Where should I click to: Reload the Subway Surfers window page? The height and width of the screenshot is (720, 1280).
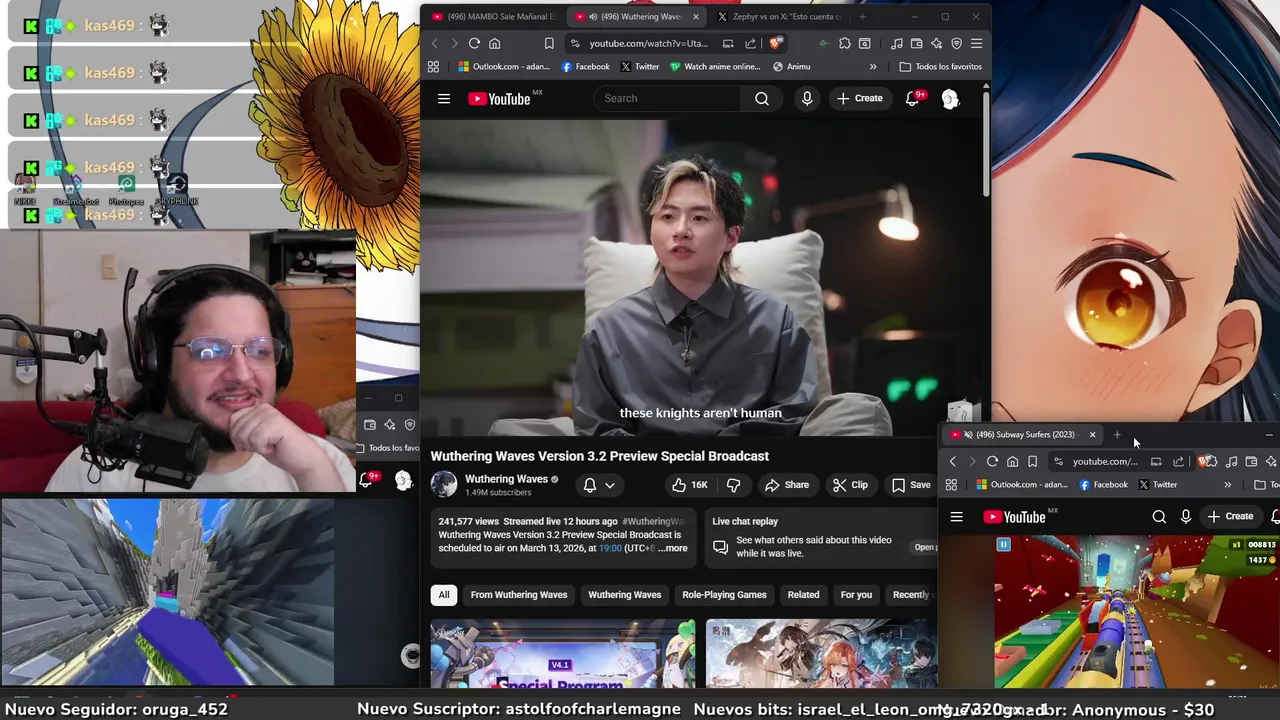coord(992,461)
